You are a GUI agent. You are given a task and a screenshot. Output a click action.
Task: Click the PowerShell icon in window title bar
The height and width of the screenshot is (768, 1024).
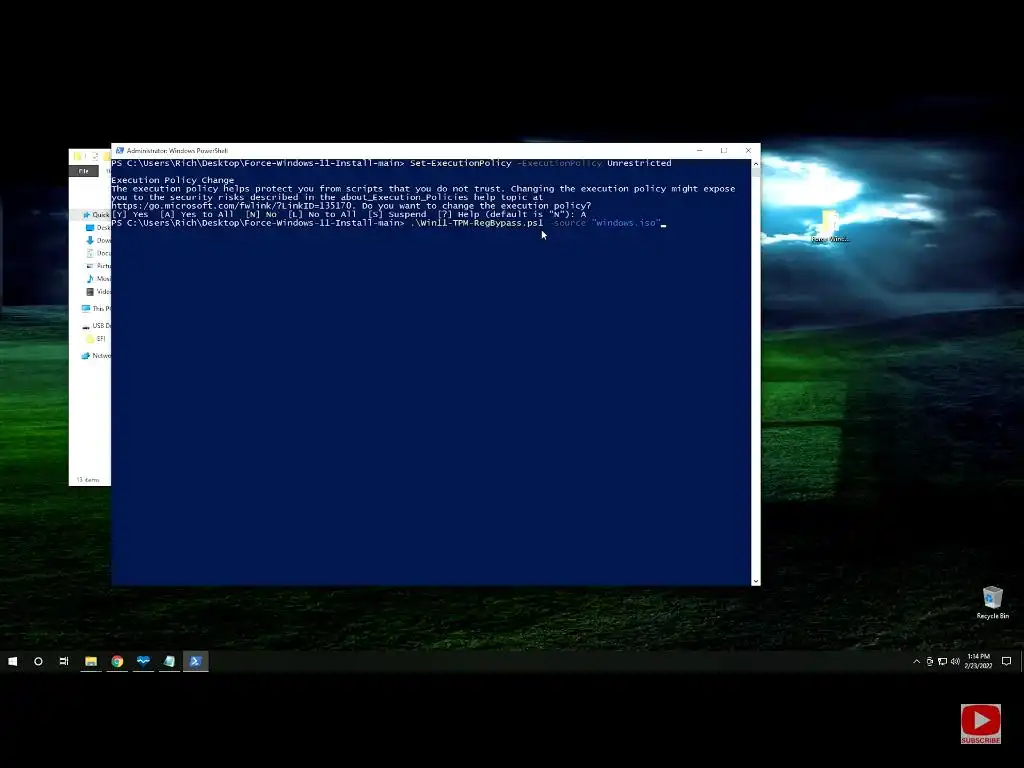click(x=120, y=151)
